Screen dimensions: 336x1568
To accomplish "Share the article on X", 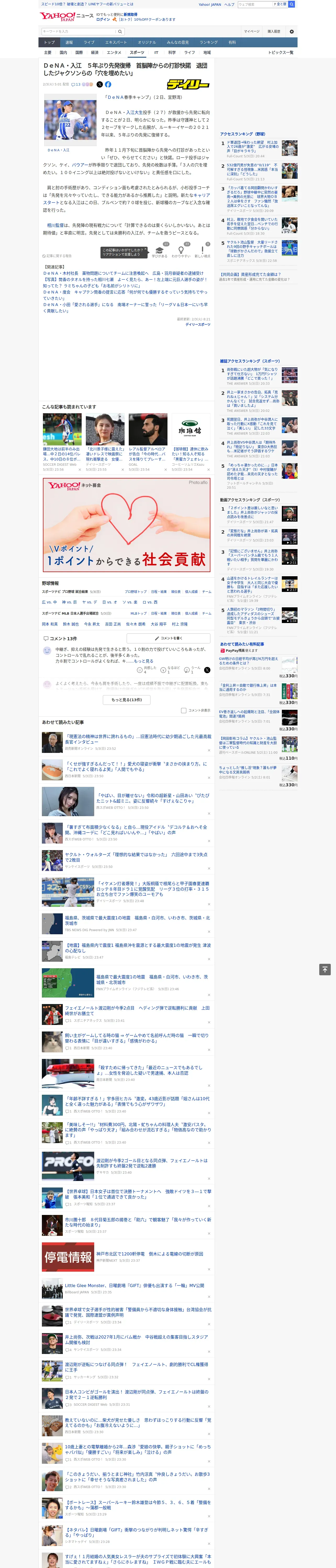I will click(99, 85).
